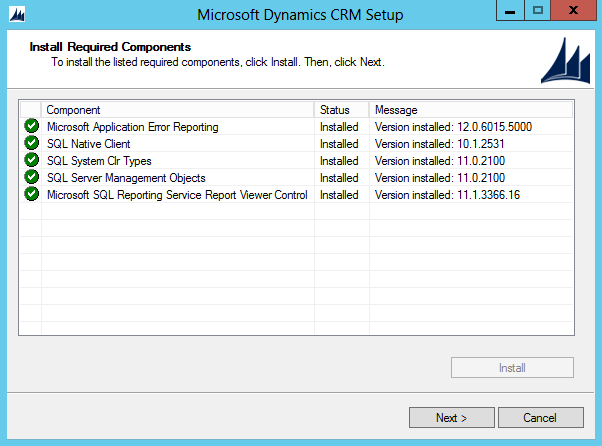
Task: Click the green check icon beside Microsoft Application Error Reporting
Action: click(x=31, y=126)
